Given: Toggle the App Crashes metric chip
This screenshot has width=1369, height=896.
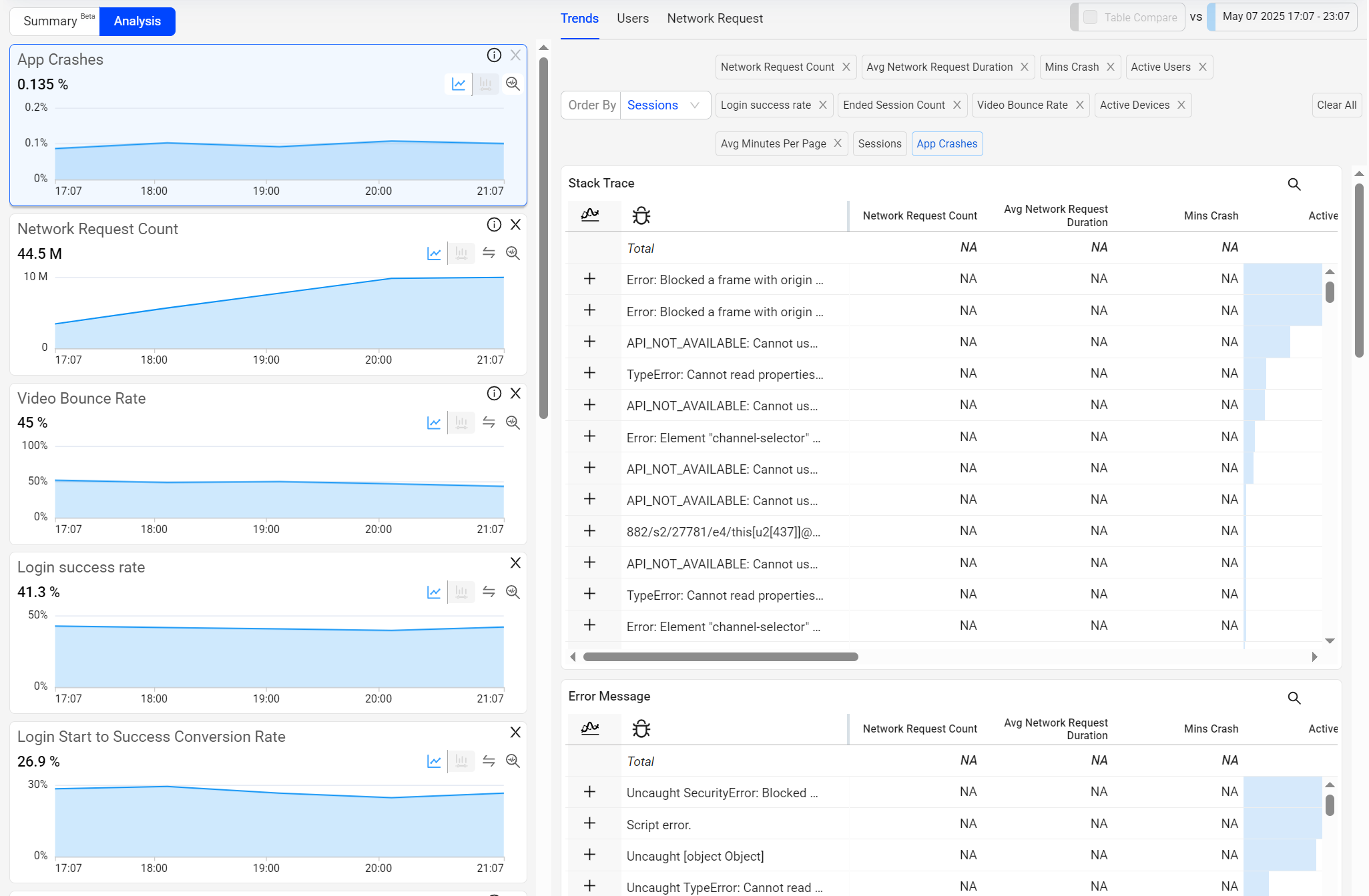Looking at the screenshot, I should click(946, 143).
